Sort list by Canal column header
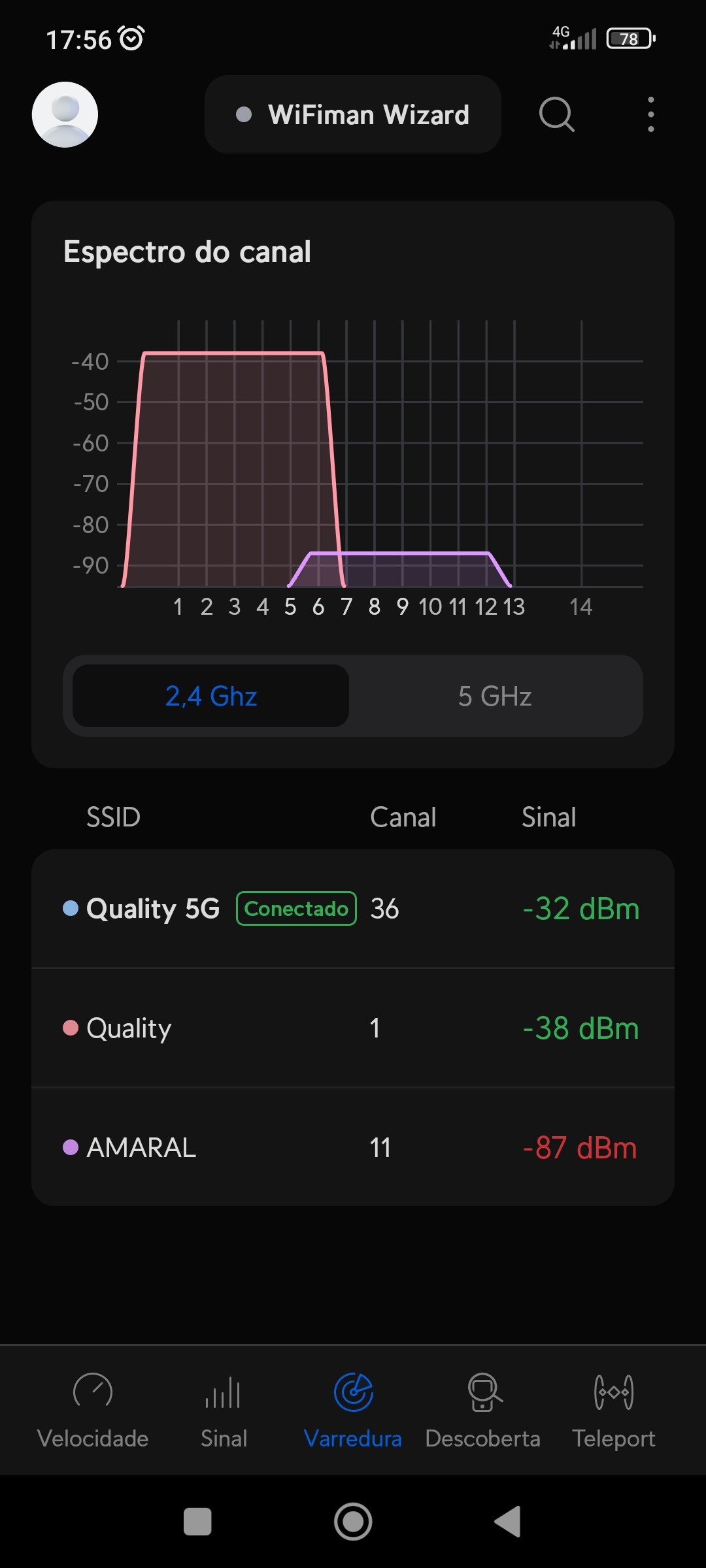 coord(403,817)
